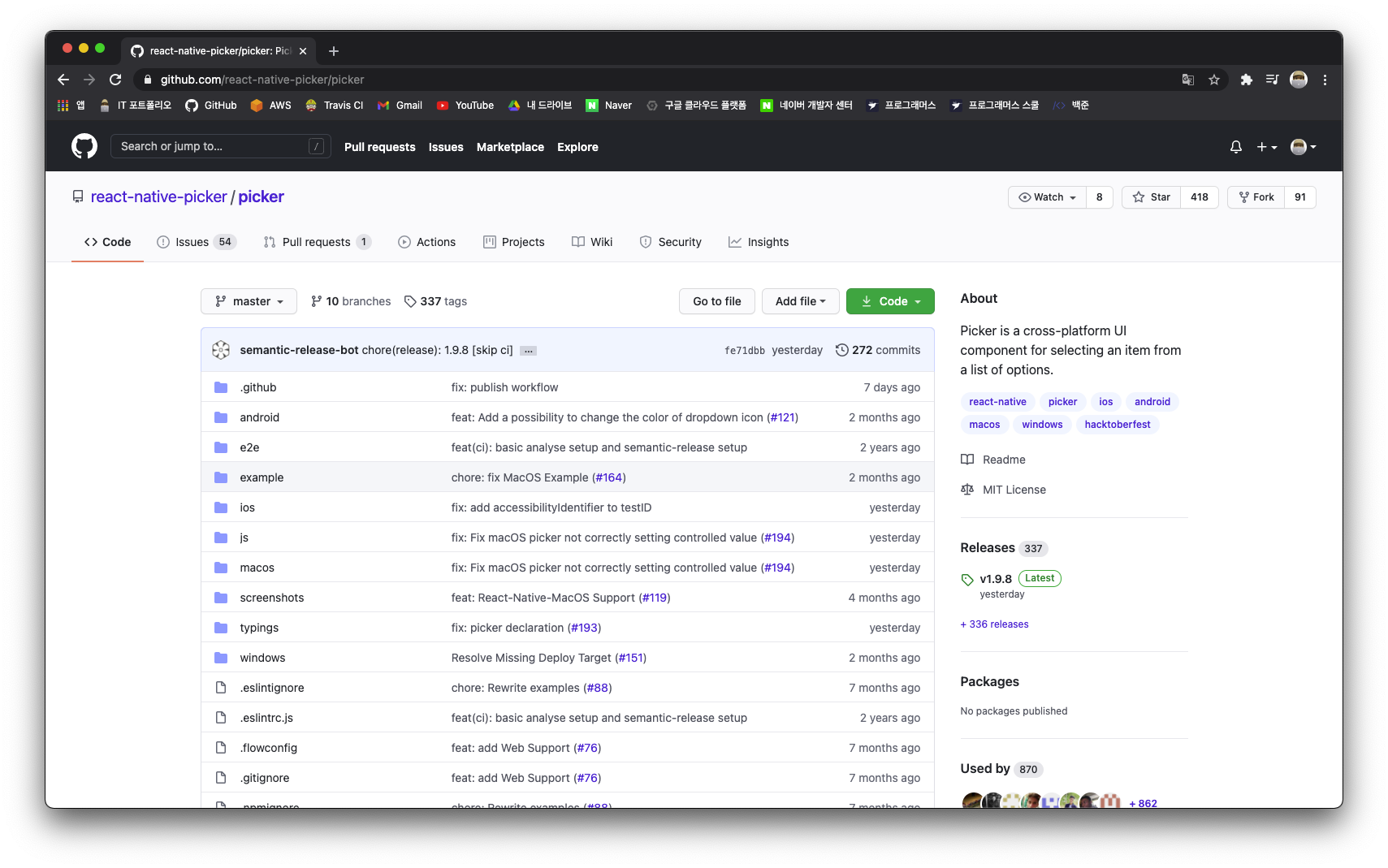Open the green Code dropdown
The image size is (1388, 868).
tap(890, 301)
